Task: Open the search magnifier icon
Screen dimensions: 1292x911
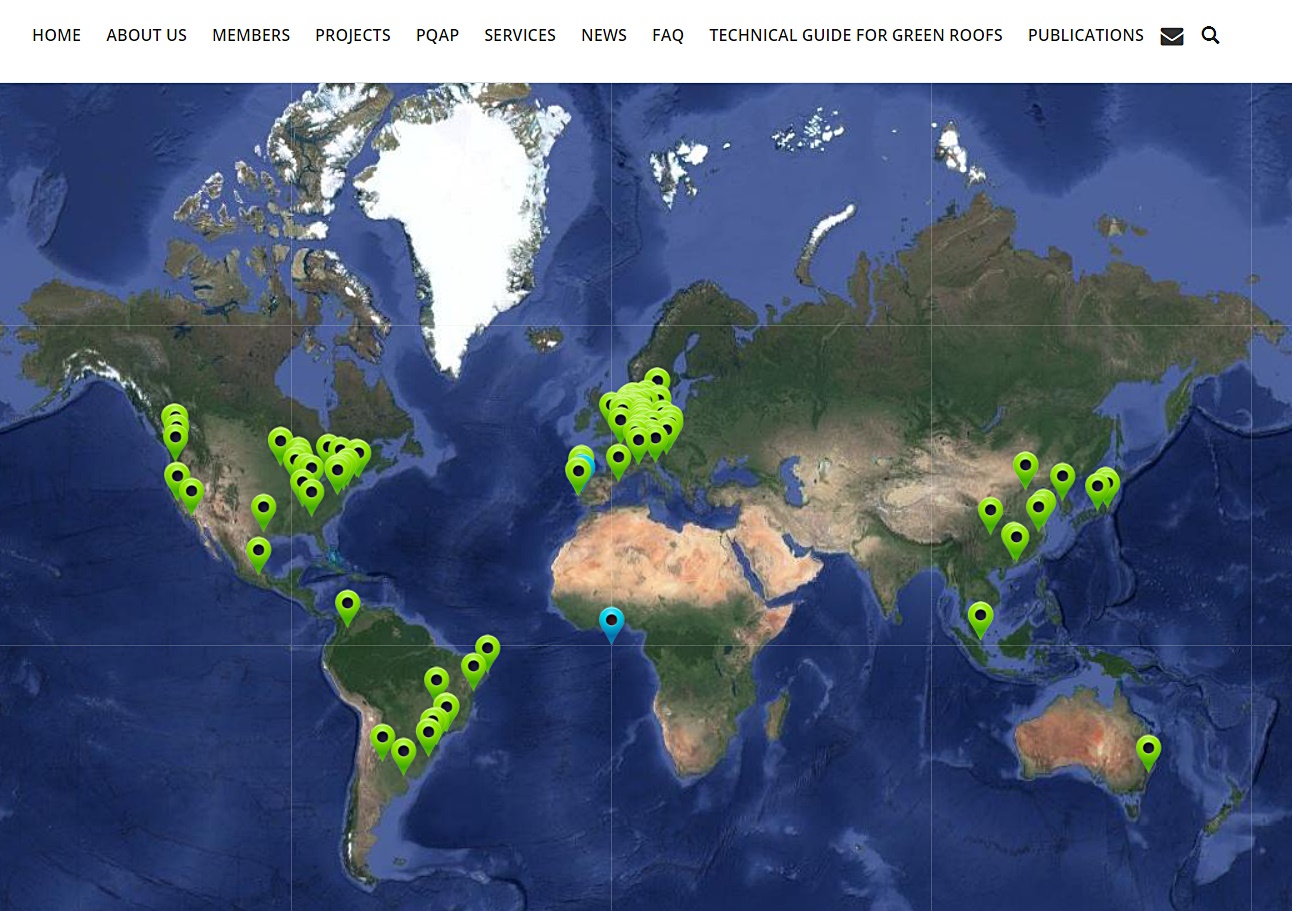Action: coord(1210,36)
